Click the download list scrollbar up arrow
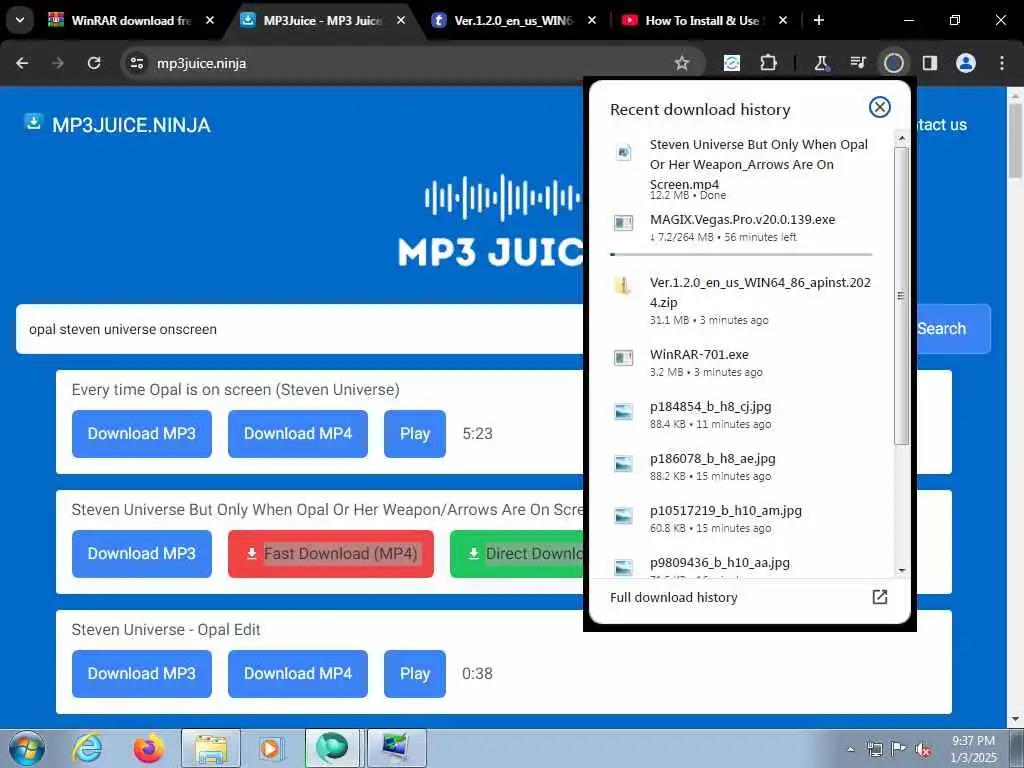1024x768 pixels. [x=901, y=138]
